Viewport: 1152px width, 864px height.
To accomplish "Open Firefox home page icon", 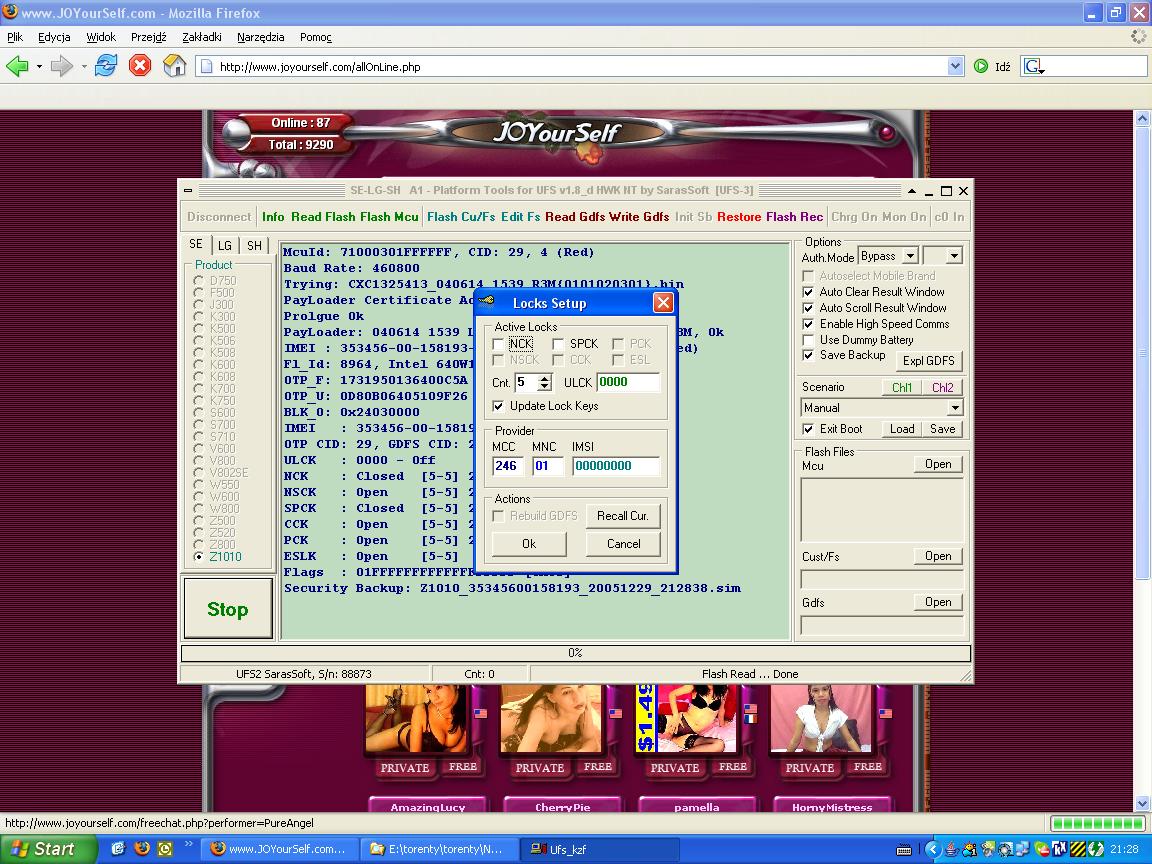I will pyautogui.click(x=174, y=66).
